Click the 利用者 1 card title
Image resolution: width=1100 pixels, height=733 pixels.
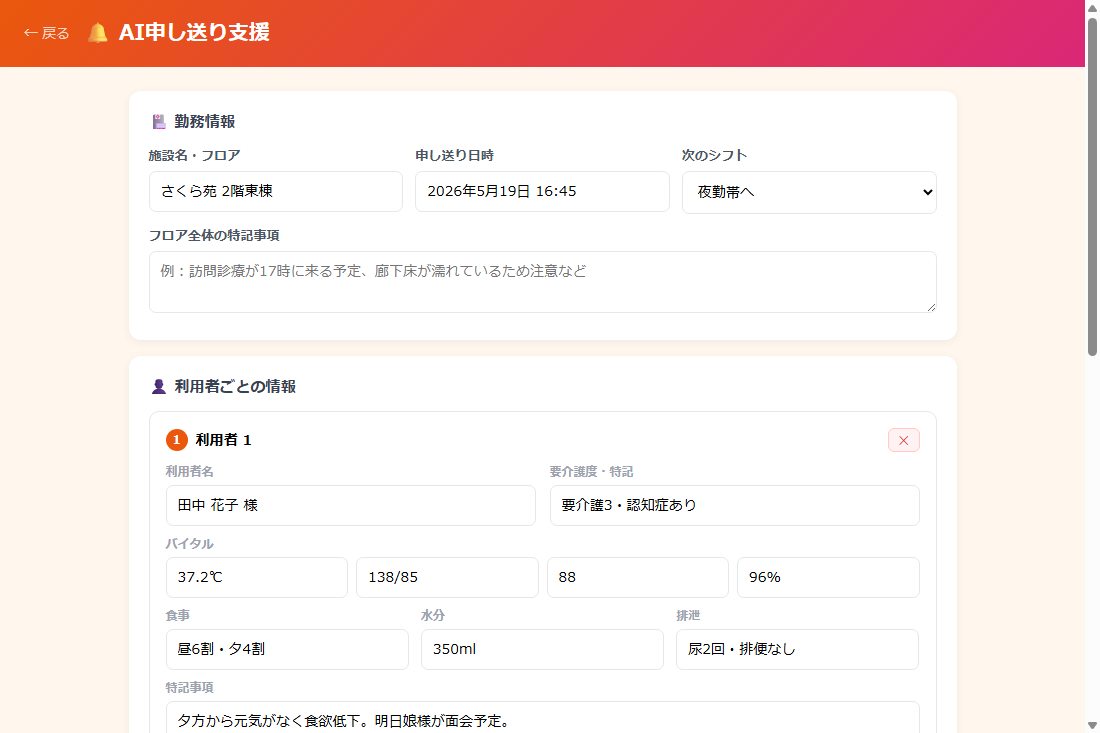coord(223,440)
